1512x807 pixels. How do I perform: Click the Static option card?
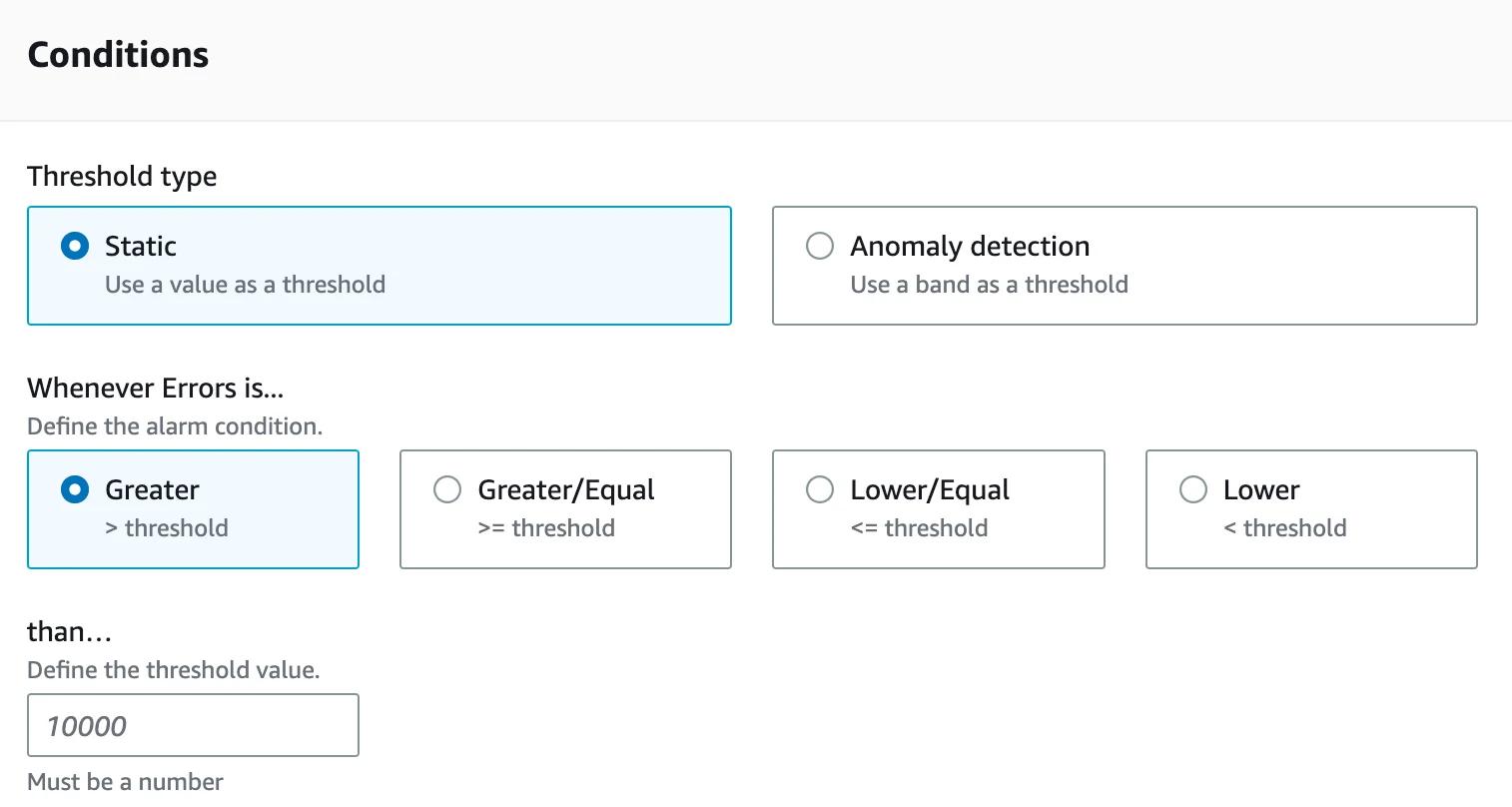379,265
